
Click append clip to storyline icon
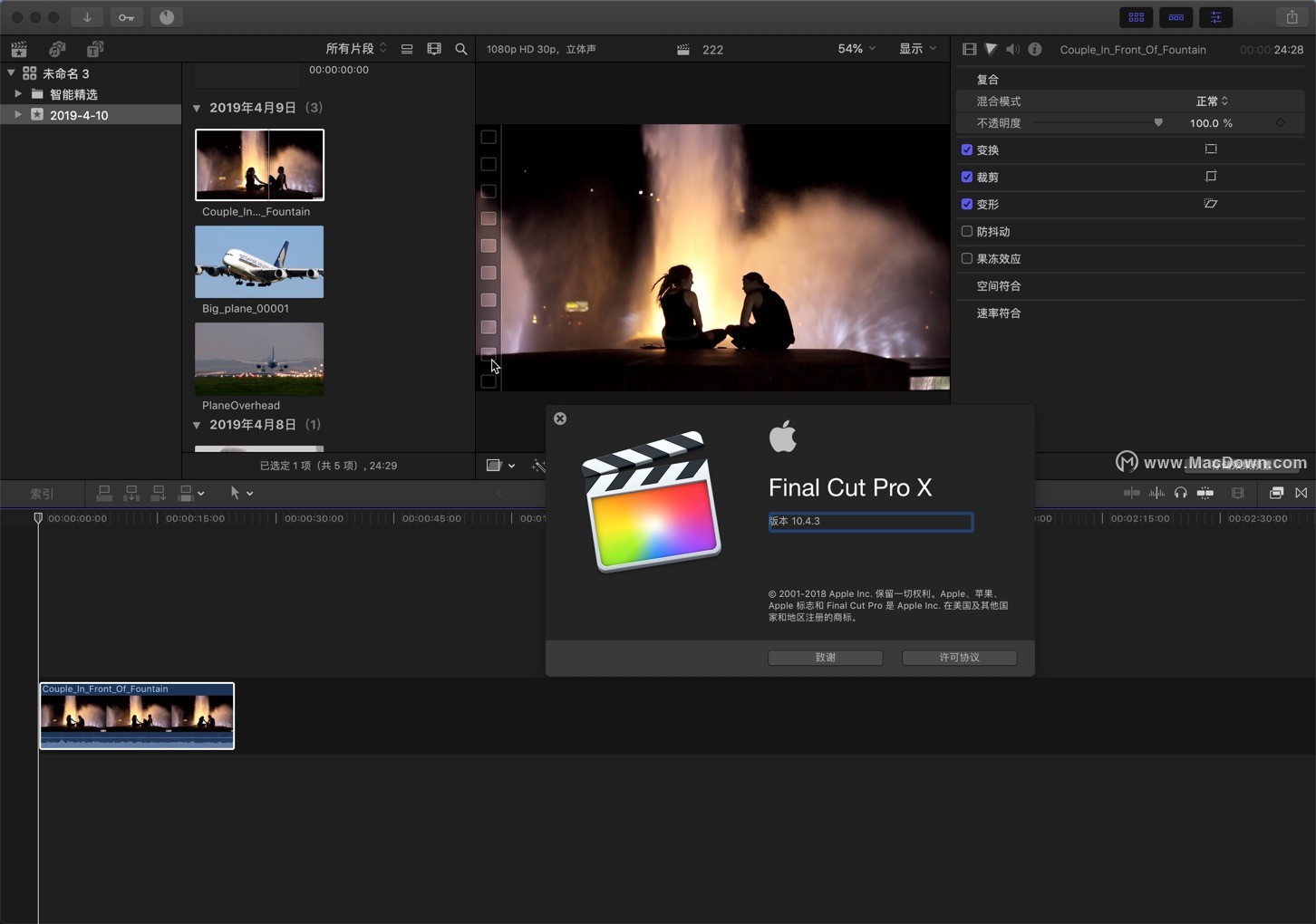(159, 493)
